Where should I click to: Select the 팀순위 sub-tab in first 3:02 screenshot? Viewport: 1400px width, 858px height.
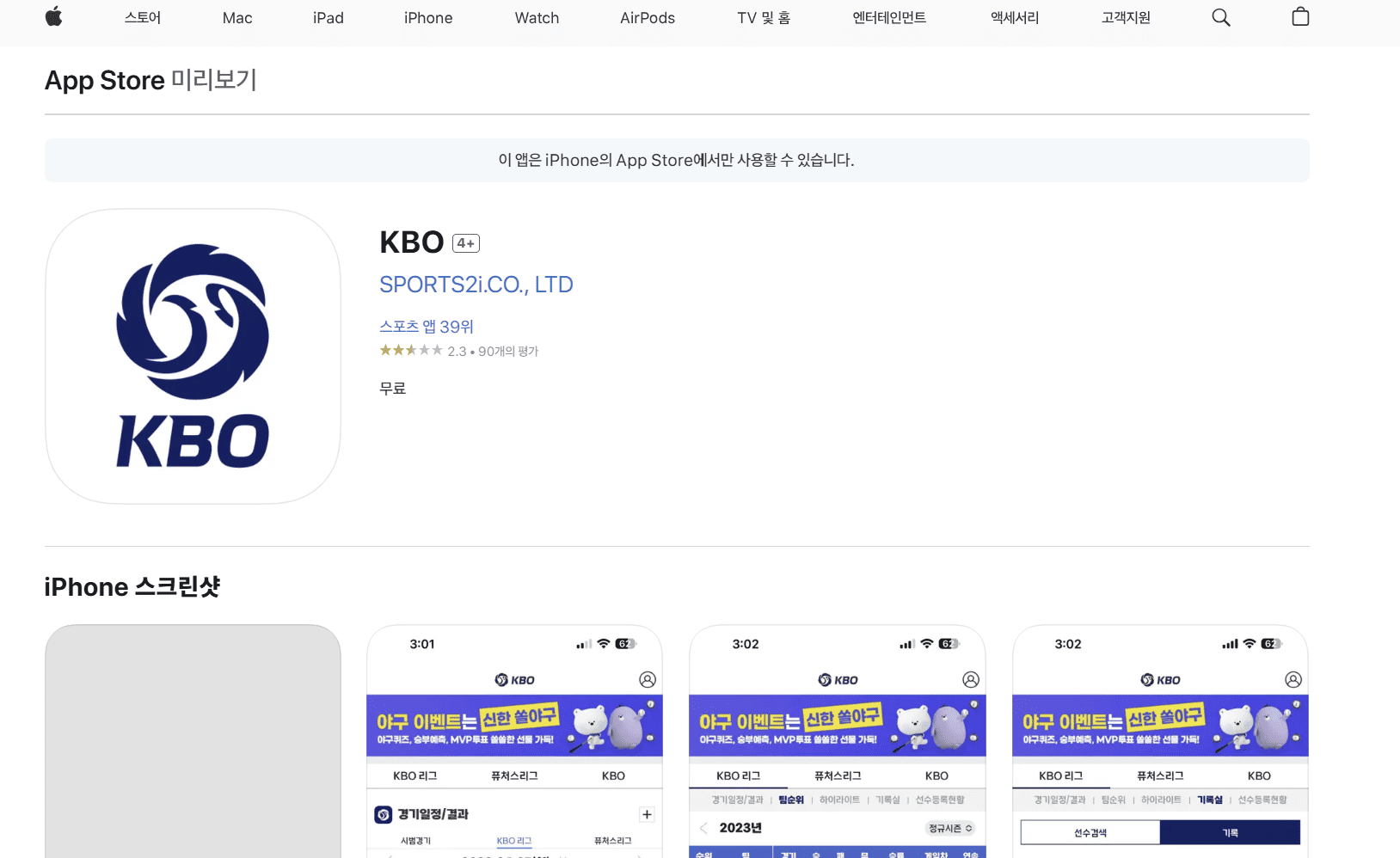pyautogui.click(x=791, y=800)
